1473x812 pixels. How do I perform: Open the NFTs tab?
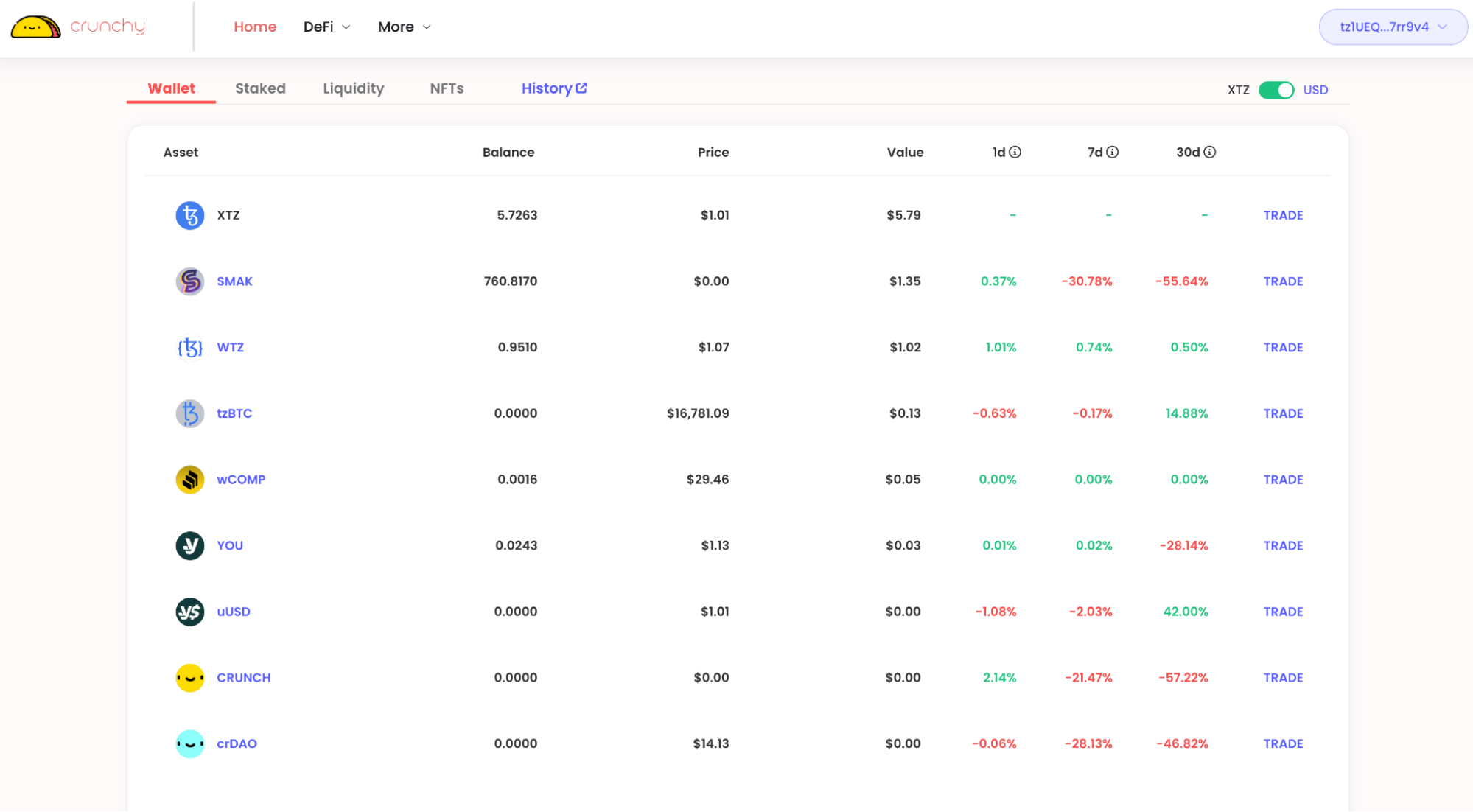pyautogui.click(x=447, y=88)
